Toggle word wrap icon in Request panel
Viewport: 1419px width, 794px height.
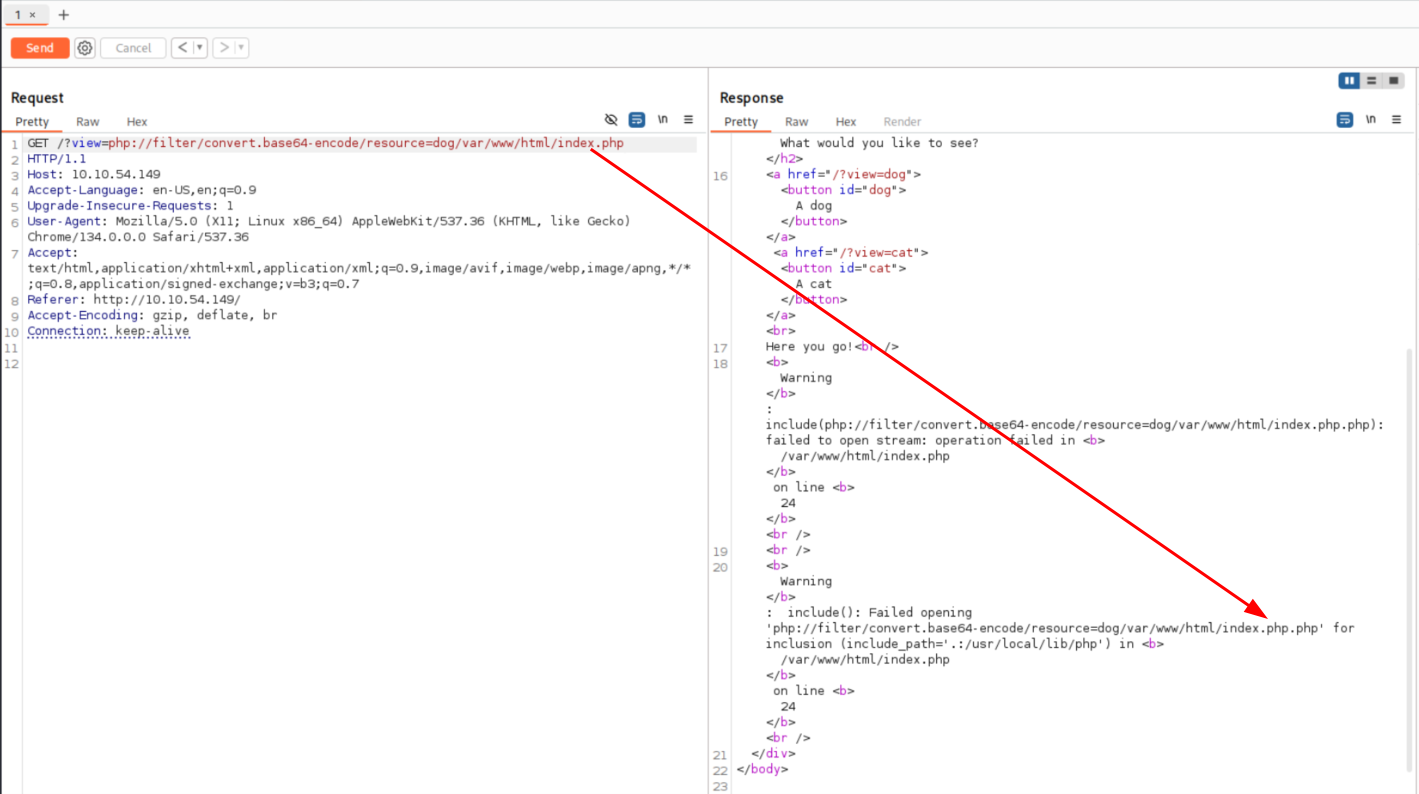tap(637, 120)
